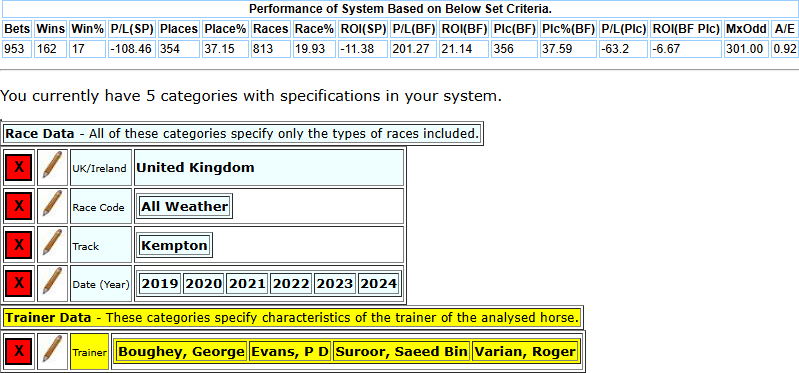Delete the Track category using red X
The width and height of the screenshot is (799, 373).
(x=19, y=245)
